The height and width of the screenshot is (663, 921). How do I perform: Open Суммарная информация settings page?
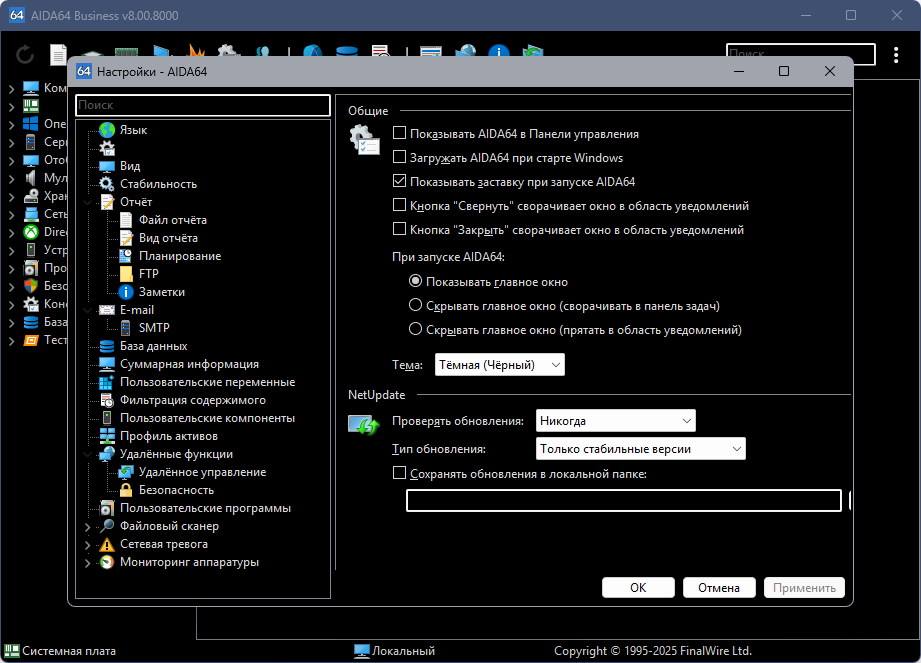click(x=189, y=364)
